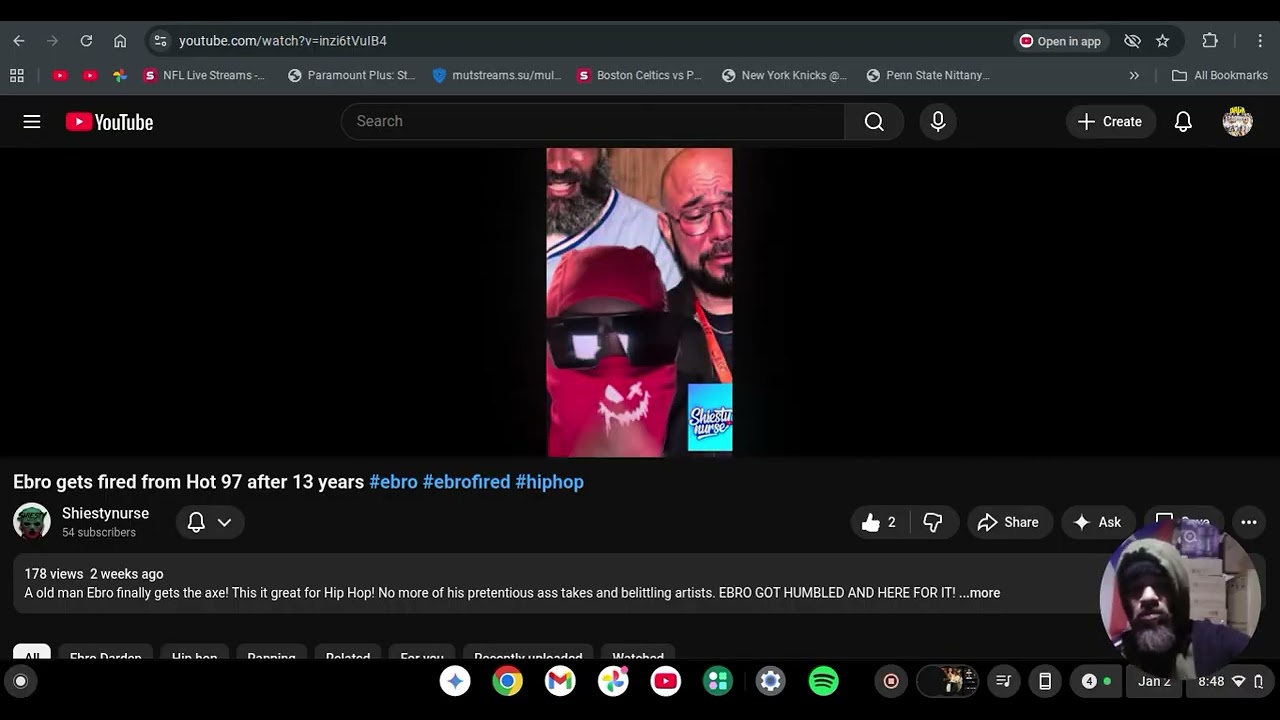Open the Paramount Plus bookmark
1280x720 pixels.
[351, 75]
